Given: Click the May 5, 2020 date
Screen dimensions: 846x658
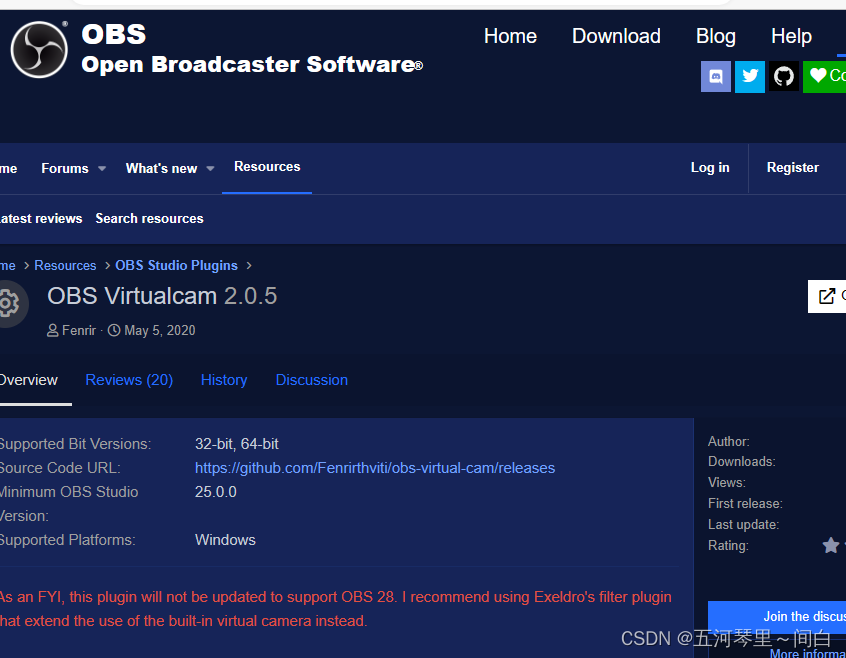Looking at the screenshot, I should point(160,331).
